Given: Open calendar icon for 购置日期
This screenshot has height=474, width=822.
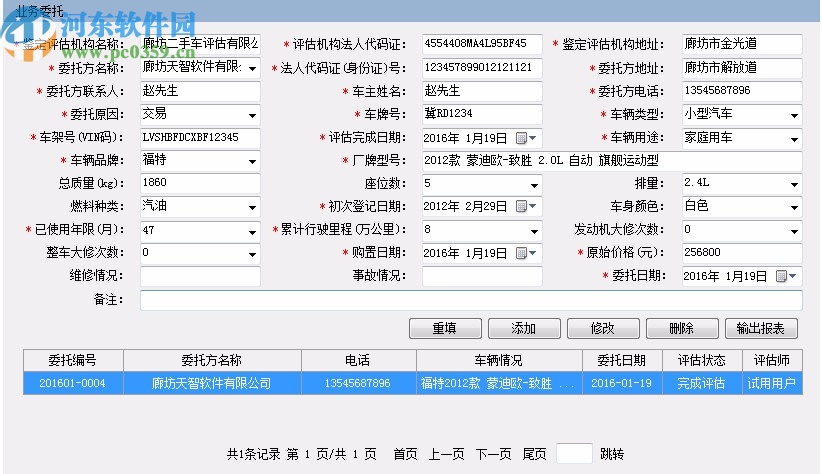Looking at the screenshot, I should coord(526,253).
